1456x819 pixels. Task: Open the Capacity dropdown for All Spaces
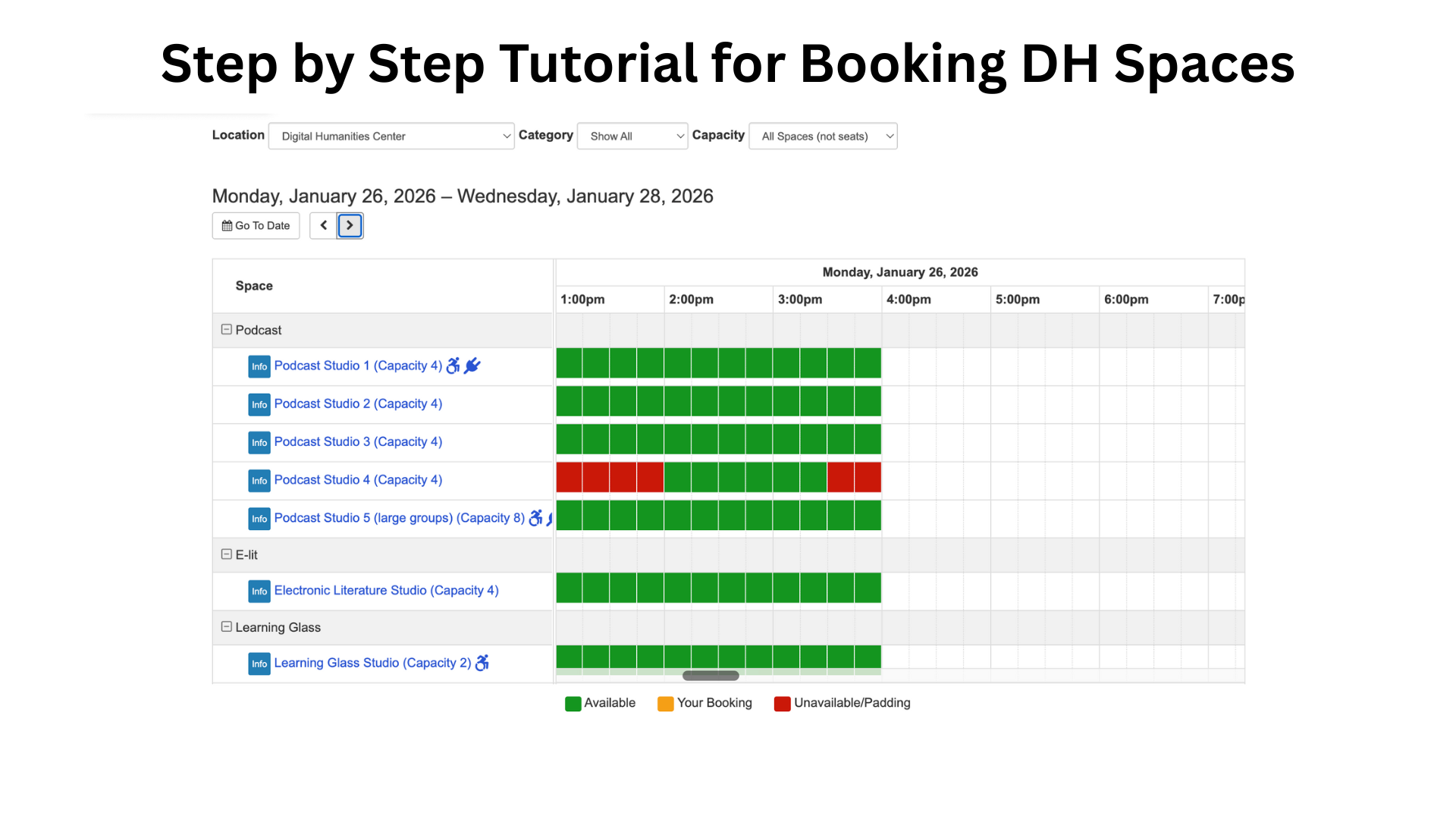823,136
